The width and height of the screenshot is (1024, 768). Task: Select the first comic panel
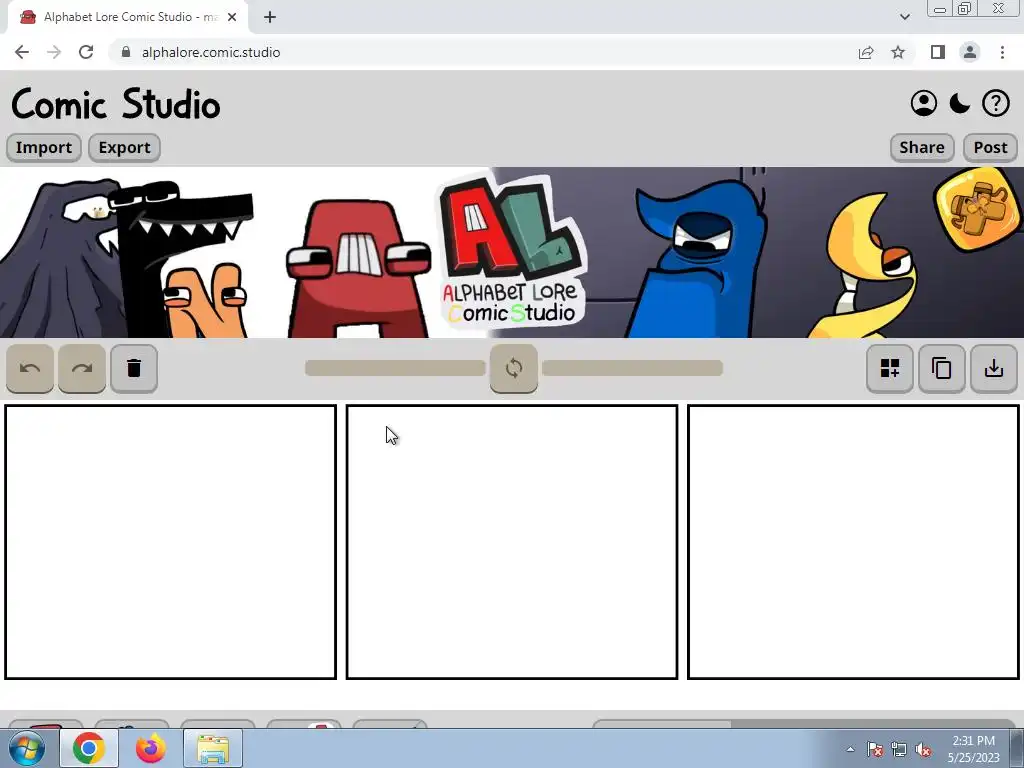170,542
